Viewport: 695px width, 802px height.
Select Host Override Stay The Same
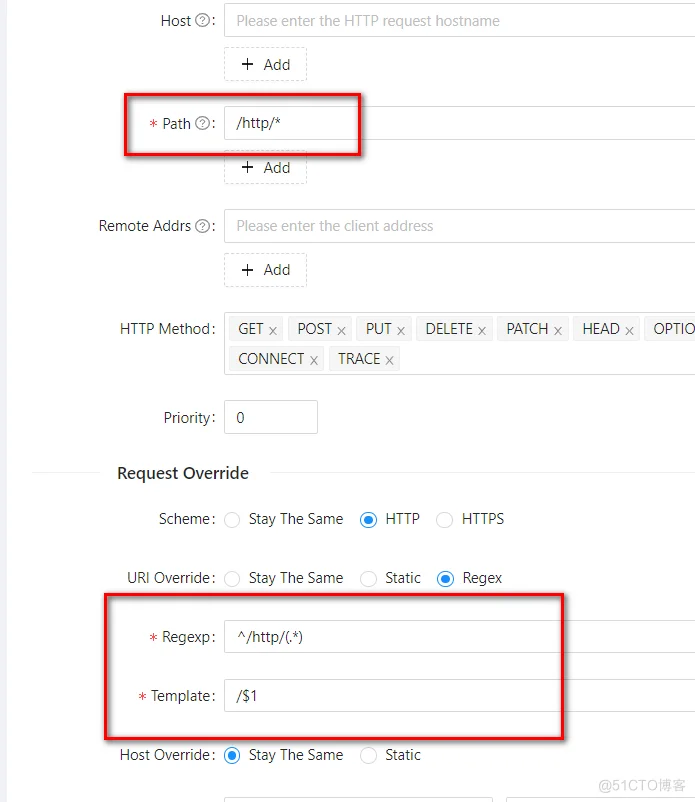(x=232, y=755)
